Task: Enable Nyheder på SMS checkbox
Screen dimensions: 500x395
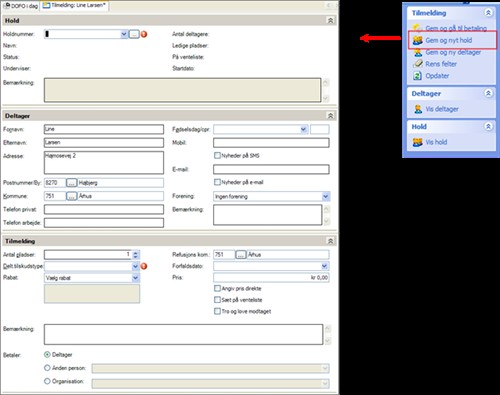Action: [x=217, y=155]
